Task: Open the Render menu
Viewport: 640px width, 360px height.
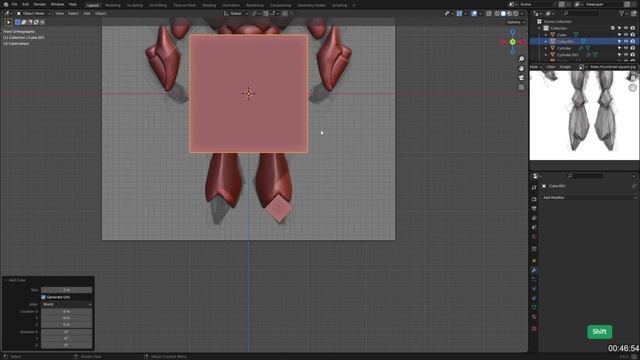Action: [40, 4]
